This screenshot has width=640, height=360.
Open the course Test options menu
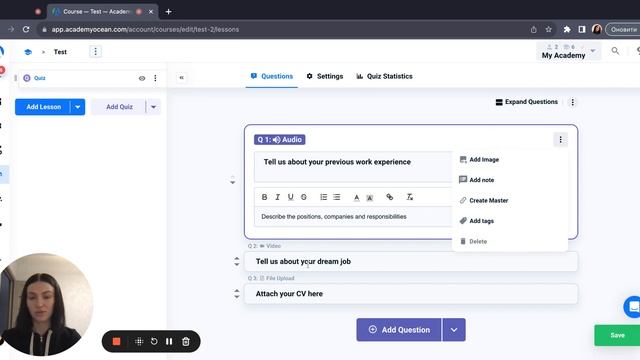tap(96, 52)
